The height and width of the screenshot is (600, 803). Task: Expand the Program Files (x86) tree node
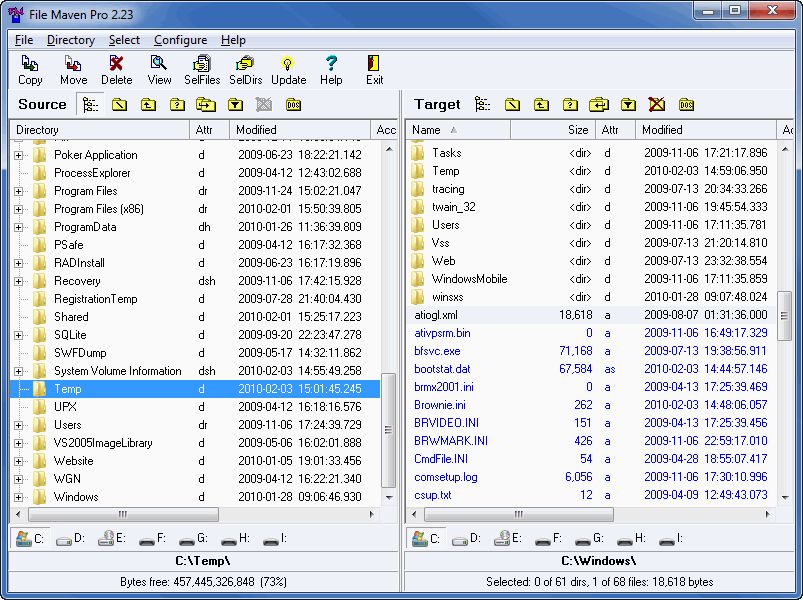[18, 209]
